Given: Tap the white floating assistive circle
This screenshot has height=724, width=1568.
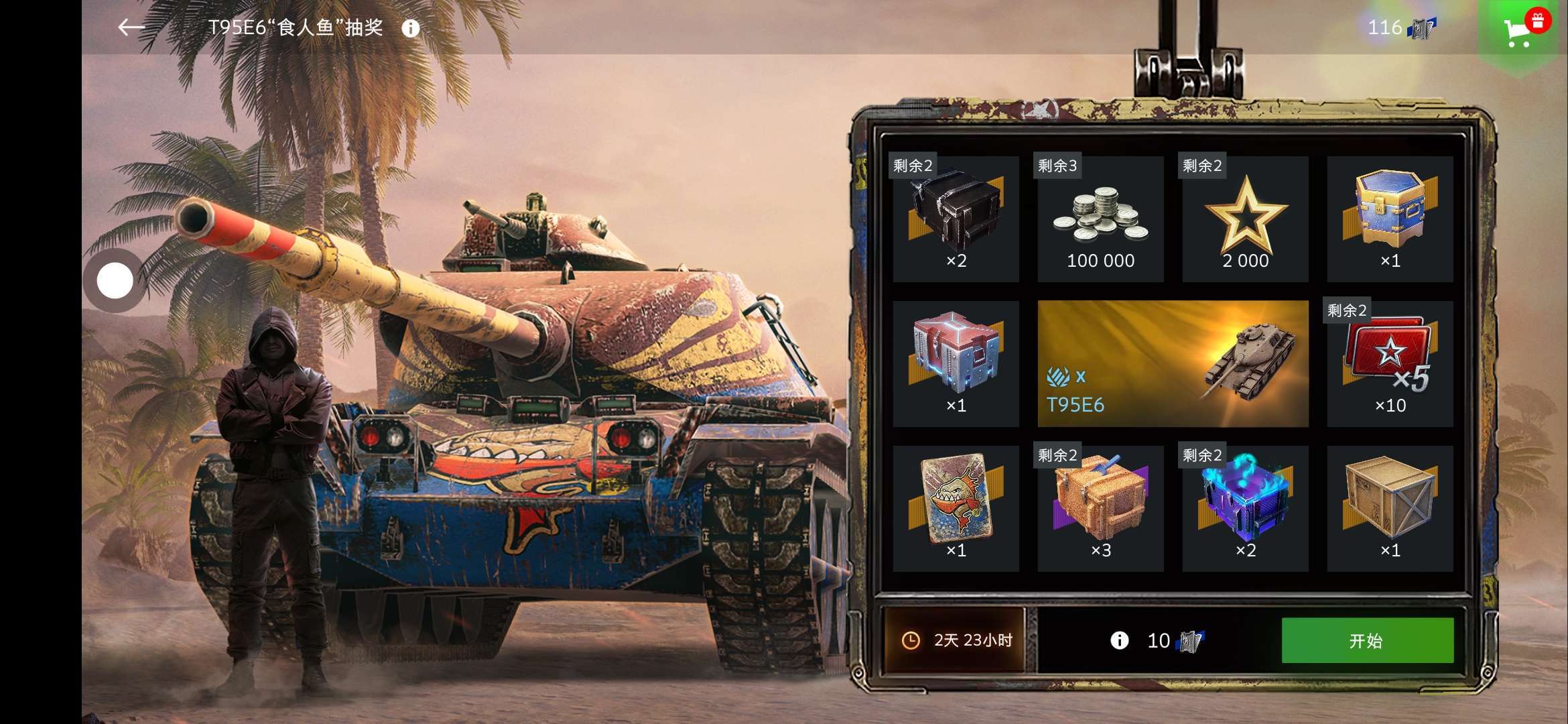Looking at the screenshot, I should click(x=115, y=280).
